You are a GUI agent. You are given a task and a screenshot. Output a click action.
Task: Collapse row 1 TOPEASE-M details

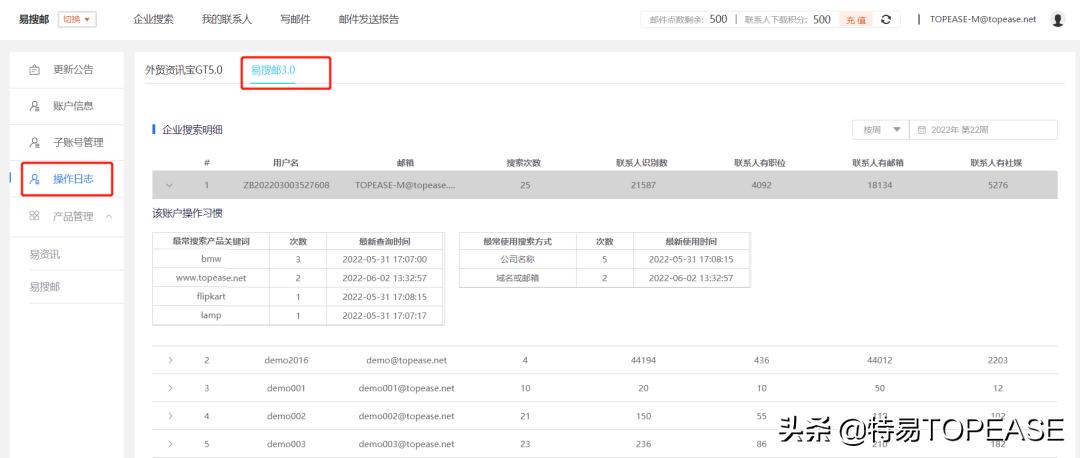(169, 185)
